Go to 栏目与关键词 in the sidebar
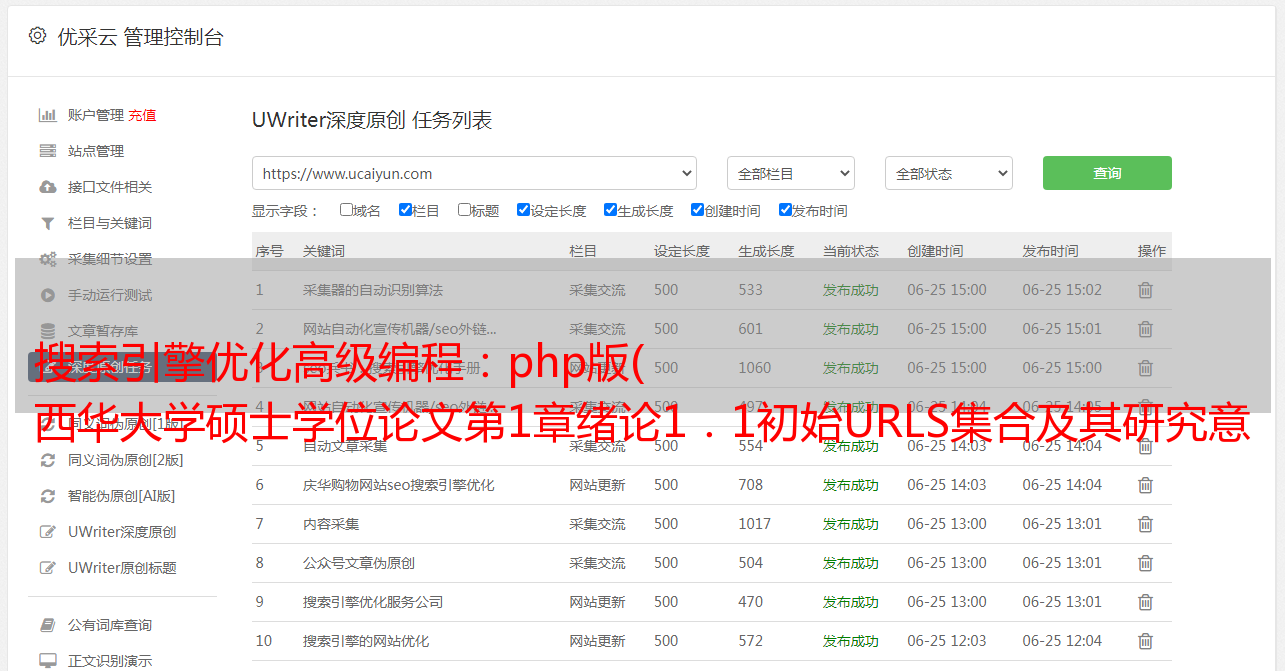Screen dimensions: 1285x671 click(x=110, y=223)
